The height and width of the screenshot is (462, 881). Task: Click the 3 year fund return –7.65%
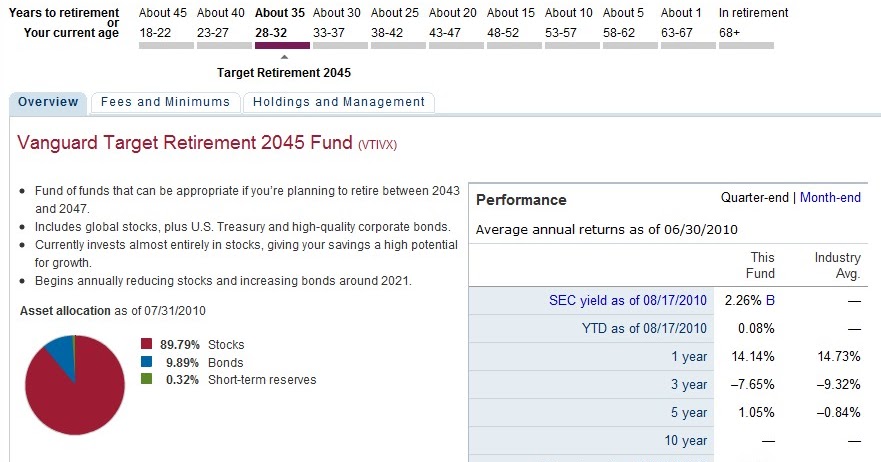coord(753,385)
